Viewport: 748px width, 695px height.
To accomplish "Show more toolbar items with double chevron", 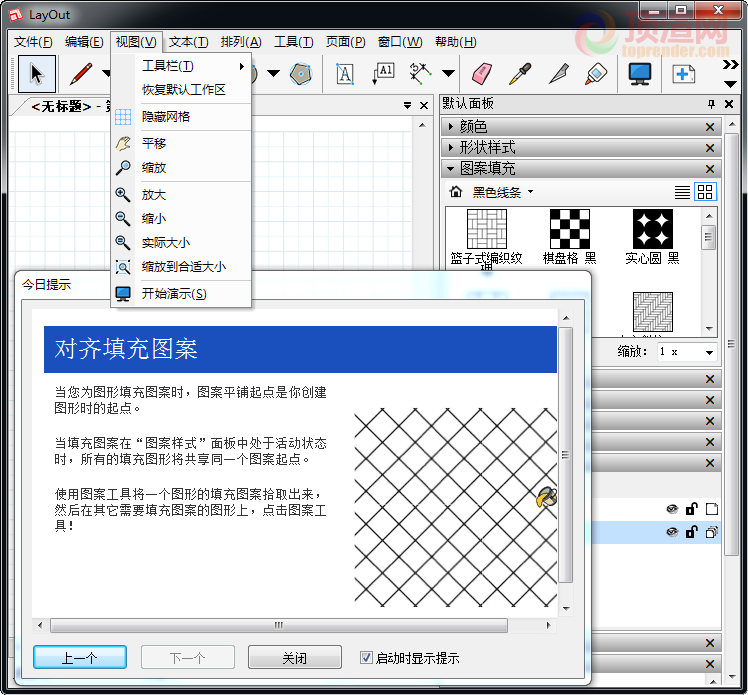I will 730,65.
